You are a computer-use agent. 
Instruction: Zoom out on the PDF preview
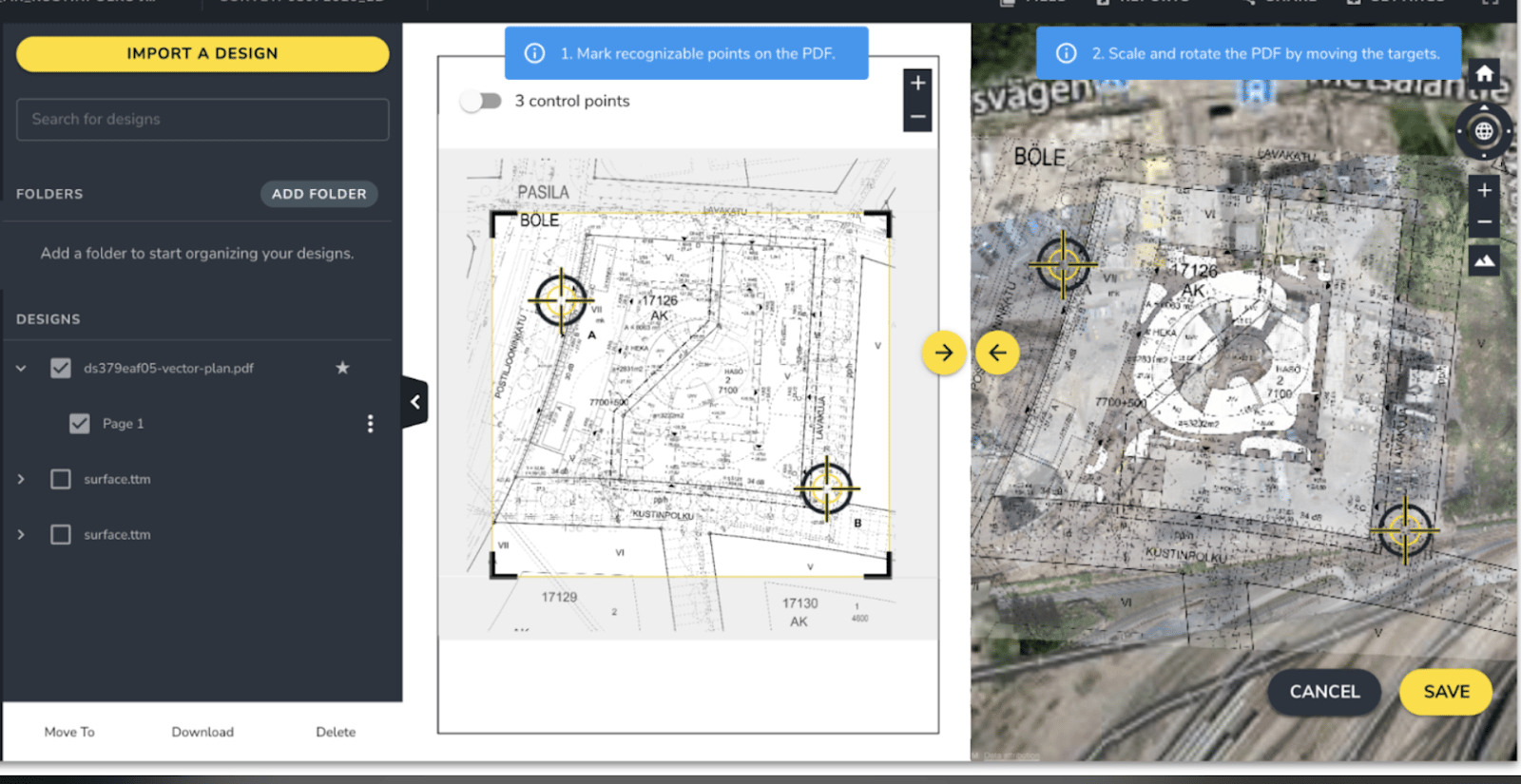point(917,117)
